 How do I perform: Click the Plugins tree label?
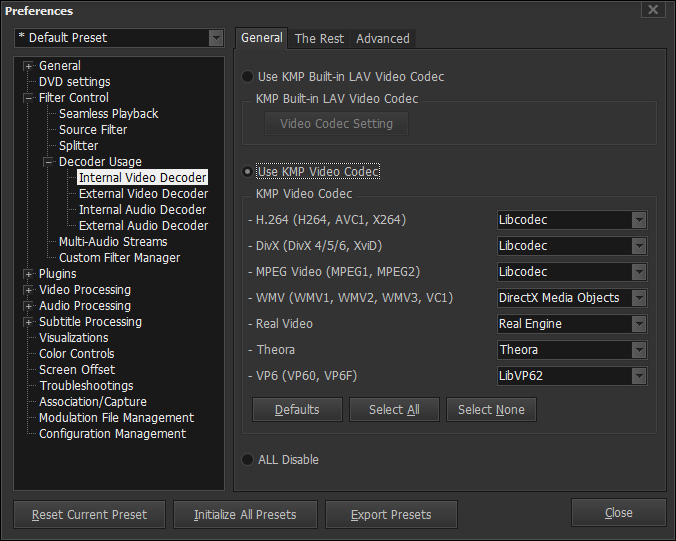tap(57, 274)
